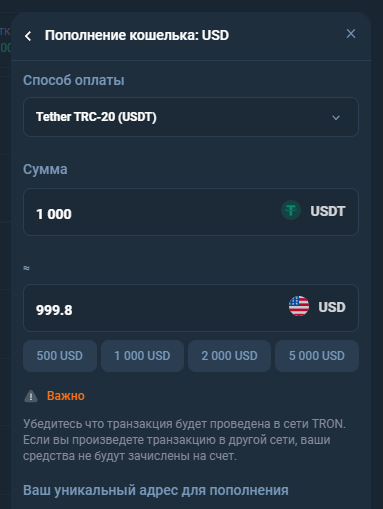This screenshot has width=383, height=509.
Task: Click the Сумма section label
Action: (x=45, y=169)
